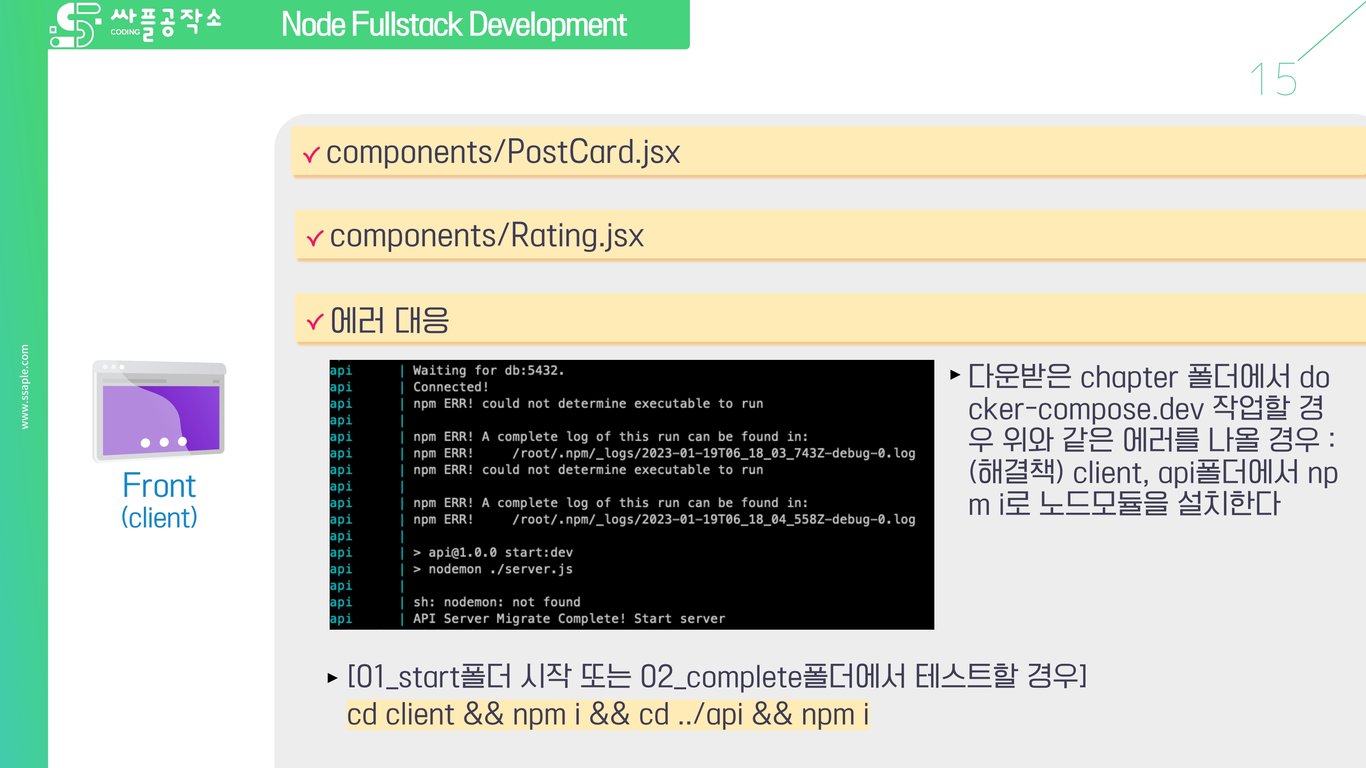
Task: Click the 'Connected!' terminal line
Action: [451, 387]
